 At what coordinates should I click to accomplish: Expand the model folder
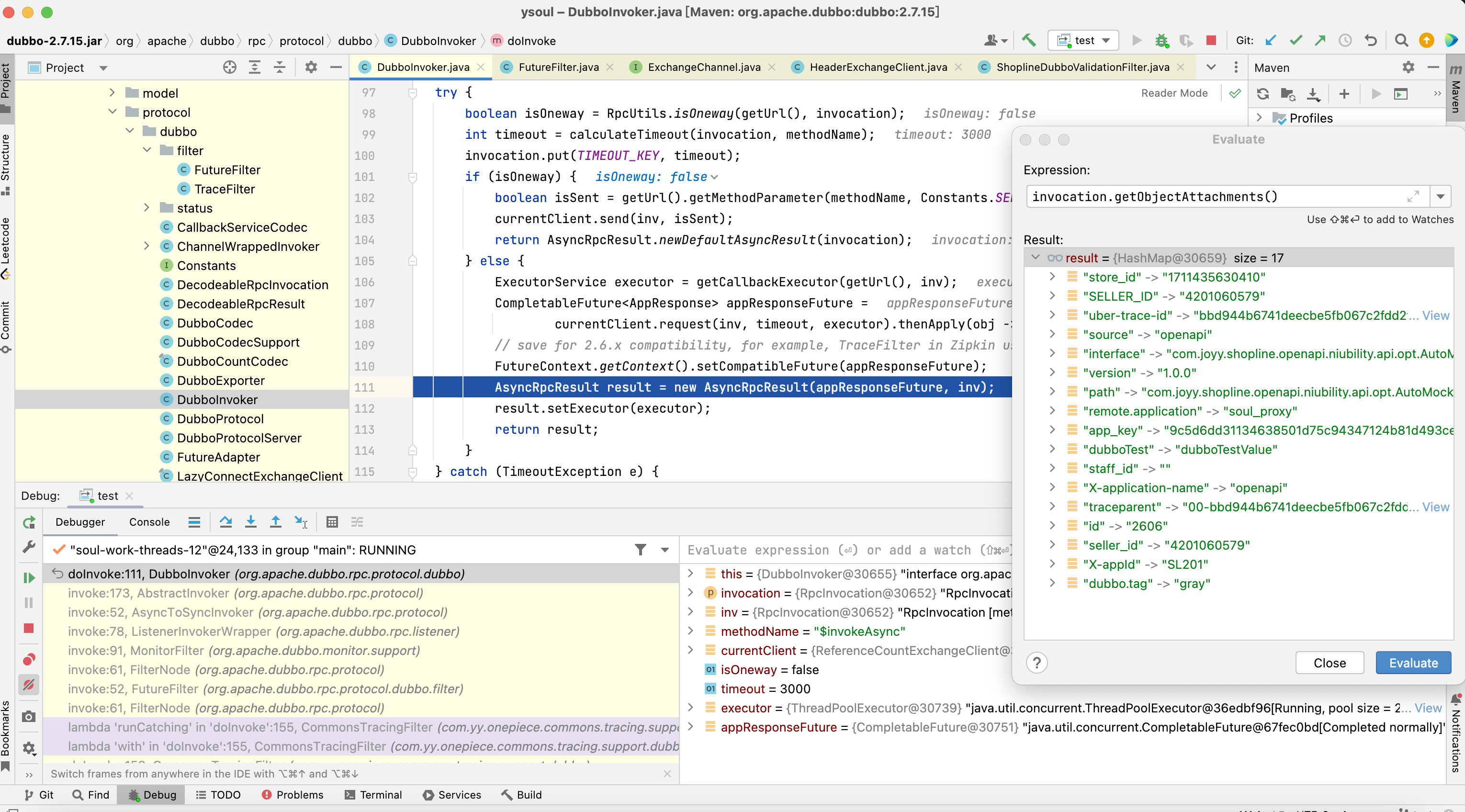pos(112,93)
